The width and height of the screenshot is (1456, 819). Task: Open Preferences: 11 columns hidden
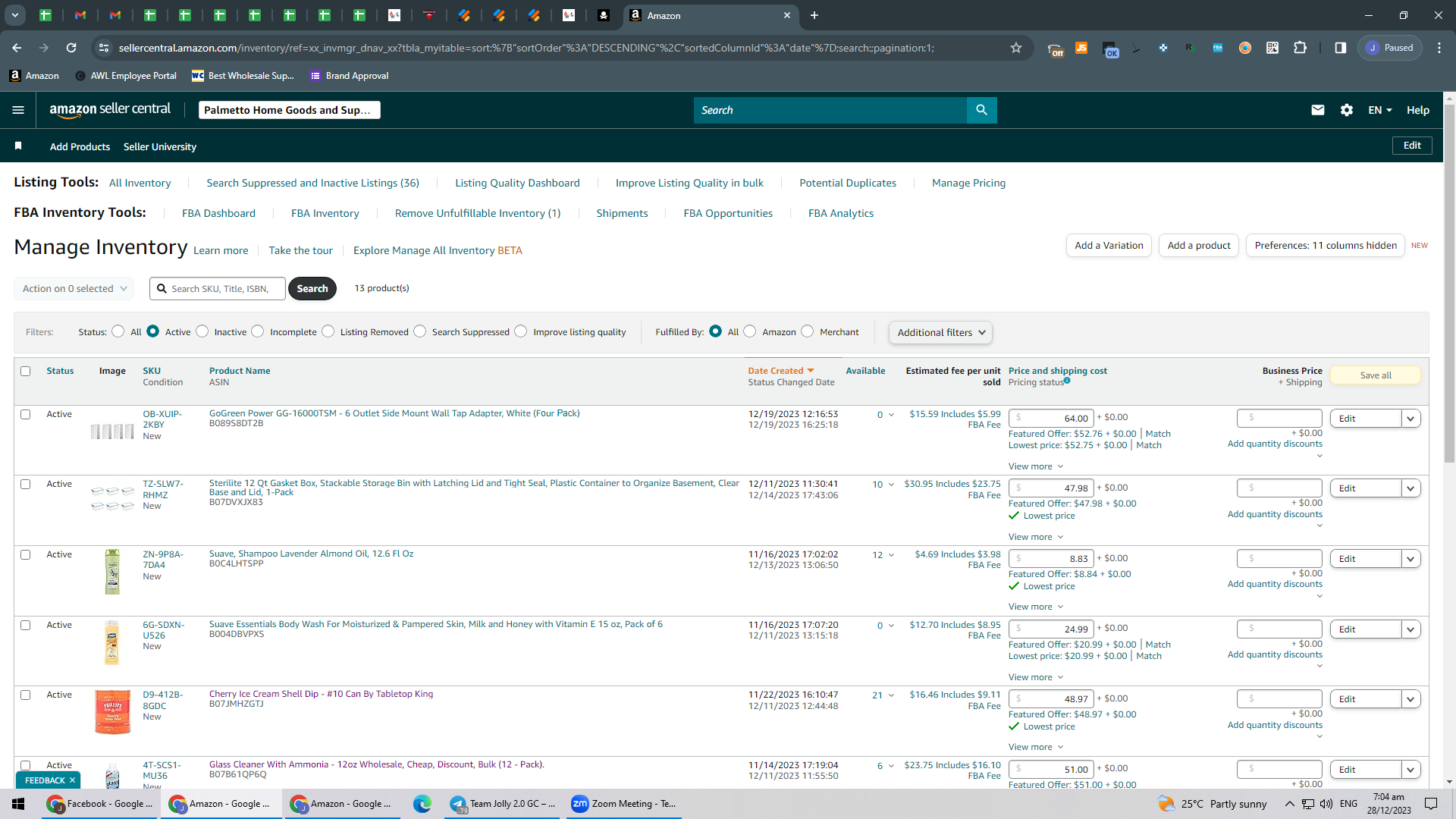[1326, 245]
